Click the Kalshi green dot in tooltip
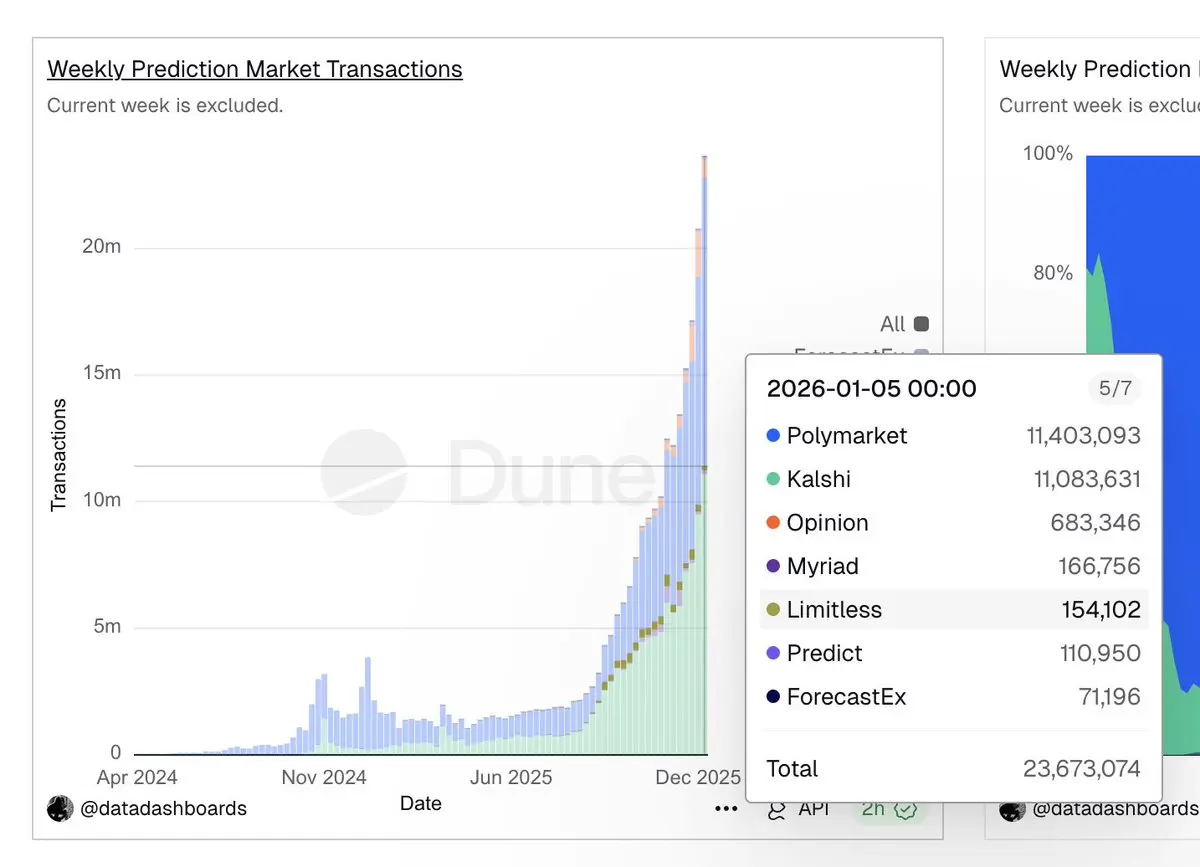Image resolution: width=1200 pixels, height=867 pixels. 772,479
